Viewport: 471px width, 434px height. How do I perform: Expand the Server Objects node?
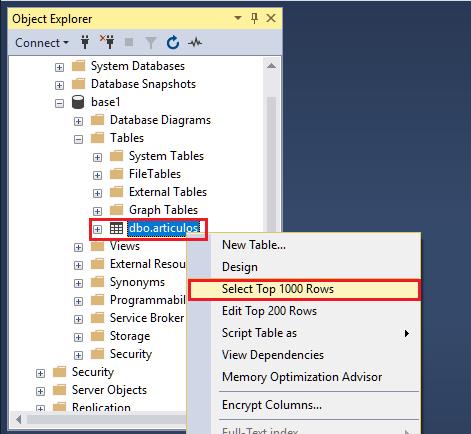coord(40,391)
